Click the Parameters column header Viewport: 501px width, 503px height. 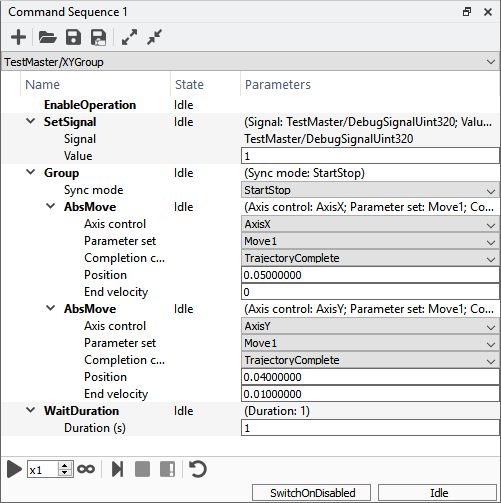[x=370, y=84]
